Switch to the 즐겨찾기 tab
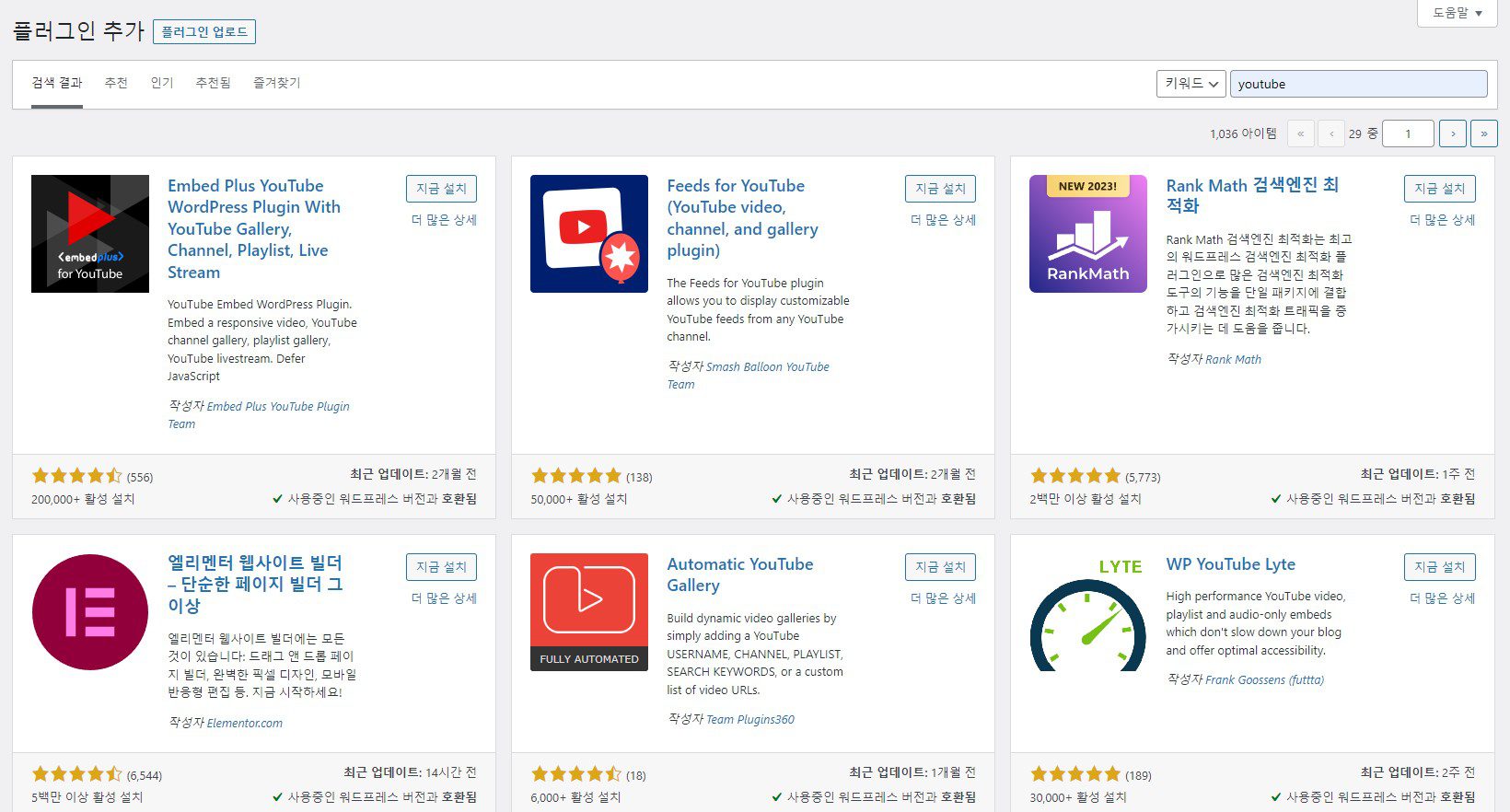Image resolution: width=1510 pixels, height=812 pixels. [x=277, y=83]
